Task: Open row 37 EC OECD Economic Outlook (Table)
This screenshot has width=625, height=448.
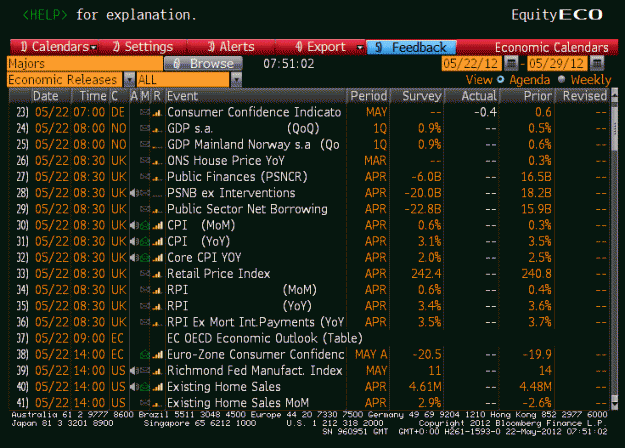Action: (309, 338)
